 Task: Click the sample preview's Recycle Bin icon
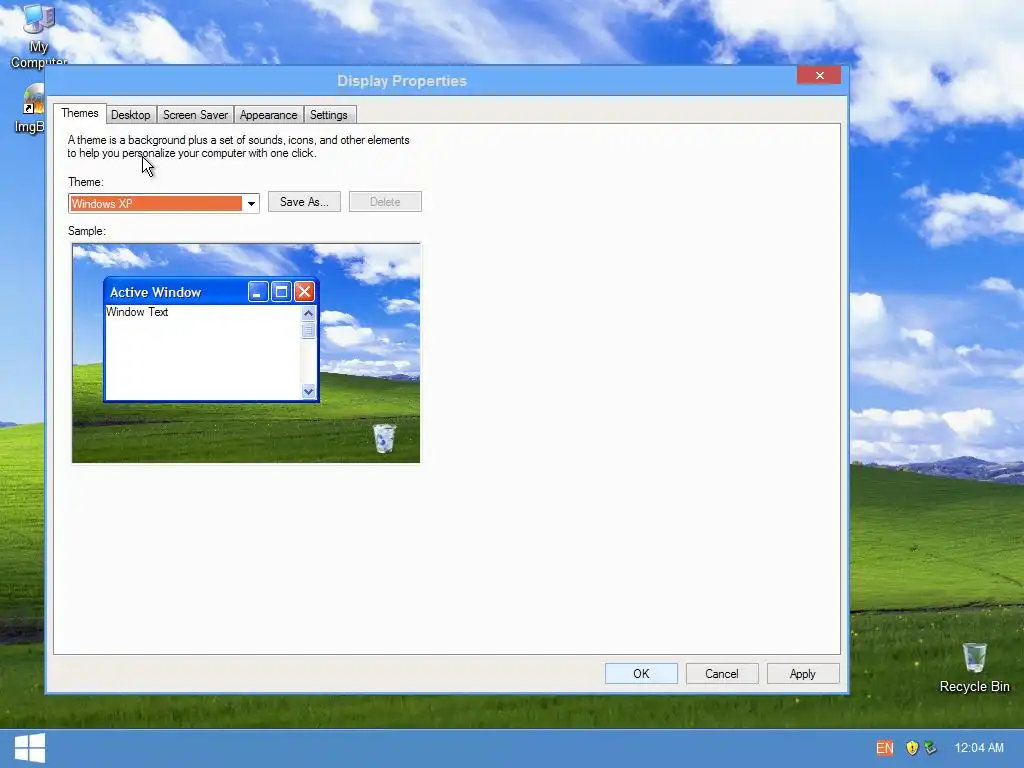[384, 438]
